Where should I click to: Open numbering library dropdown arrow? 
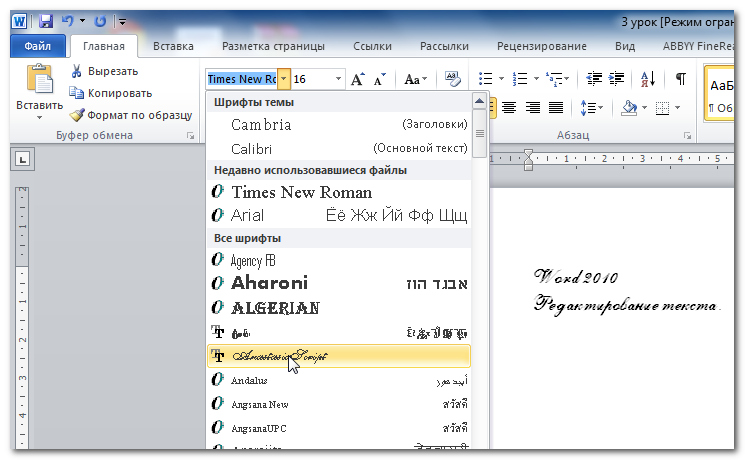[x=536, y=78]
